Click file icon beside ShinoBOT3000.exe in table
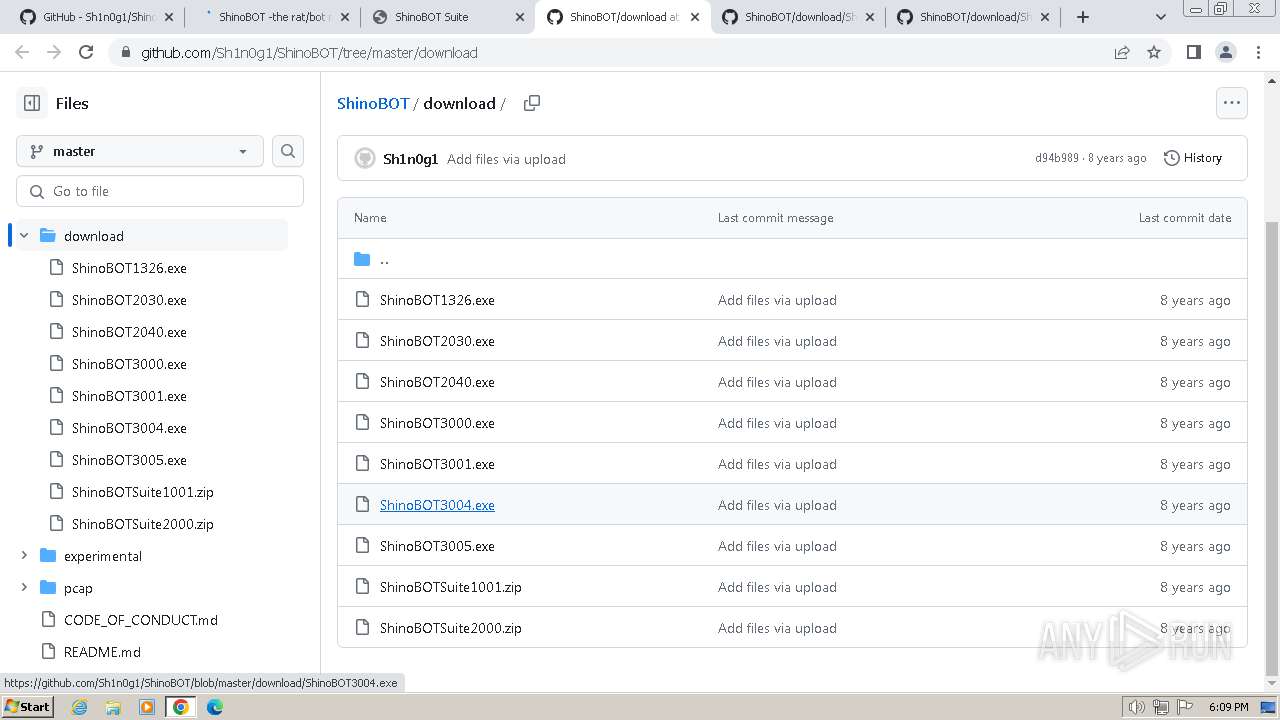The height and width of the screenshot is (720, 1280). (x=362, y=423)
